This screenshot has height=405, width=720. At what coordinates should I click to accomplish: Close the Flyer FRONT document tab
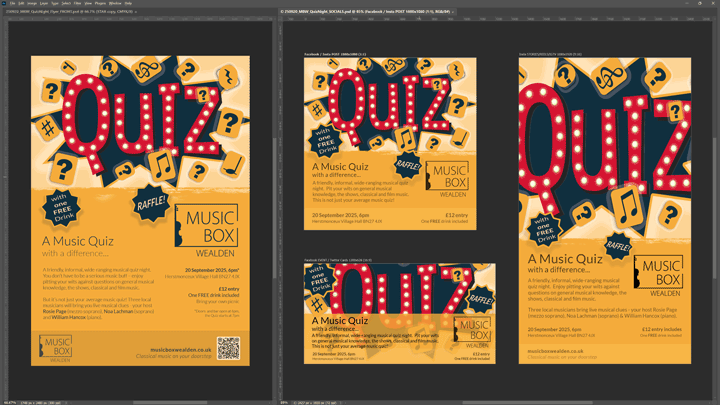click(137, 12)
